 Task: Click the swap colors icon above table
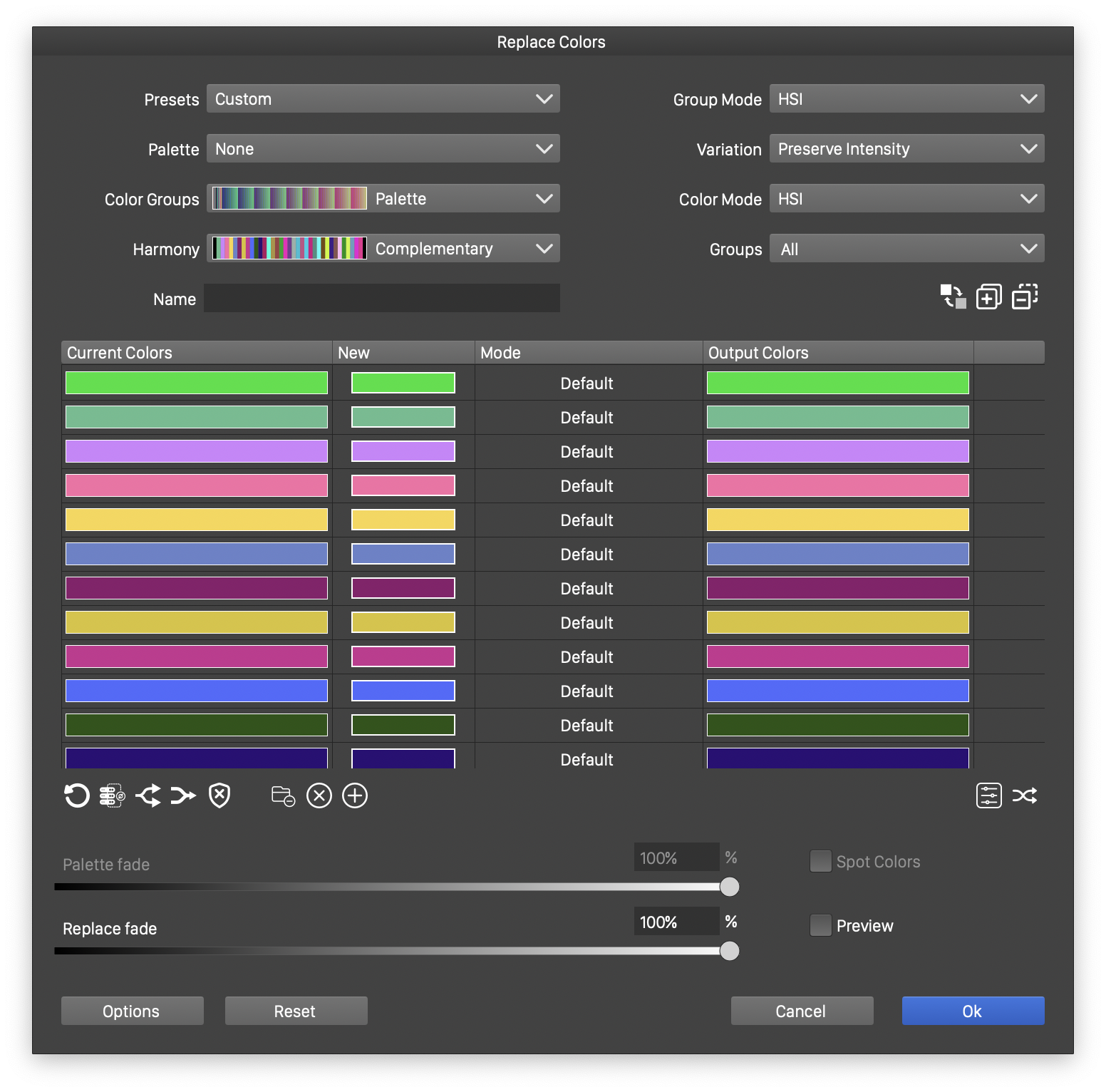coord(953,297)
